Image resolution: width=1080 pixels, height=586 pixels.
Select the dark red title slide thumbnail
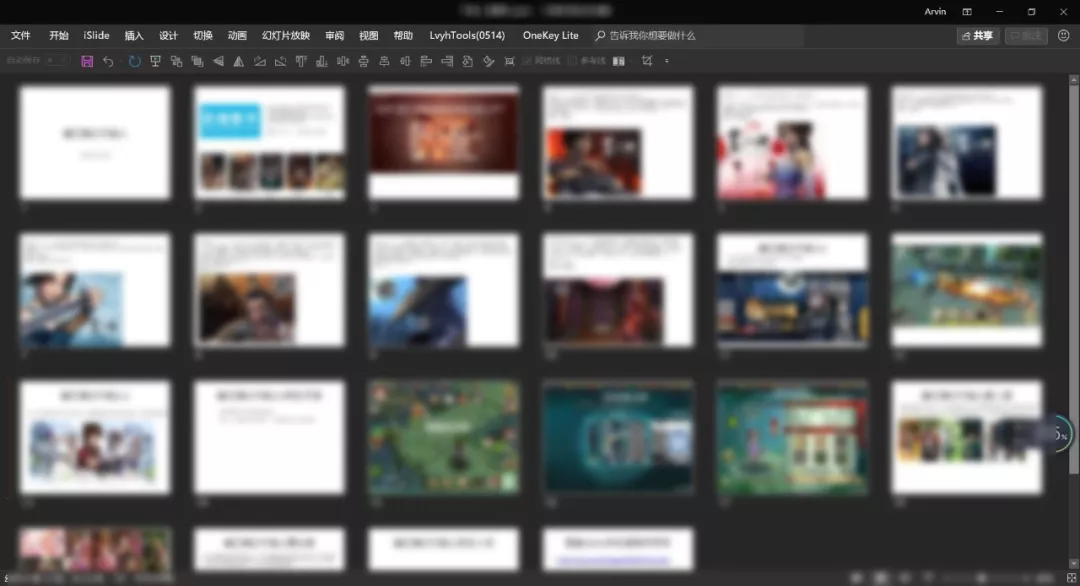(x=444, y=140)
